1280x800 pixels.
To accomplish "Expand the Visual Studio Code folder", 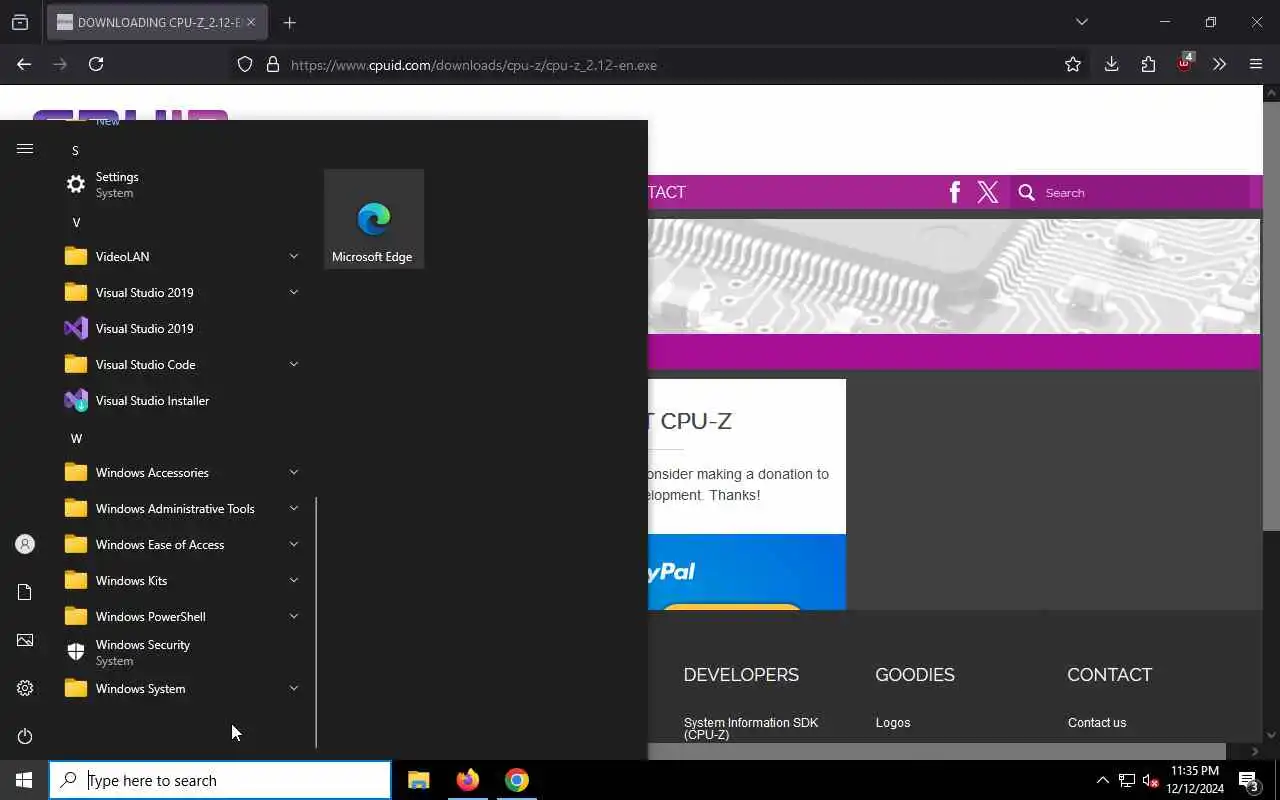I will tap(180, 364).
